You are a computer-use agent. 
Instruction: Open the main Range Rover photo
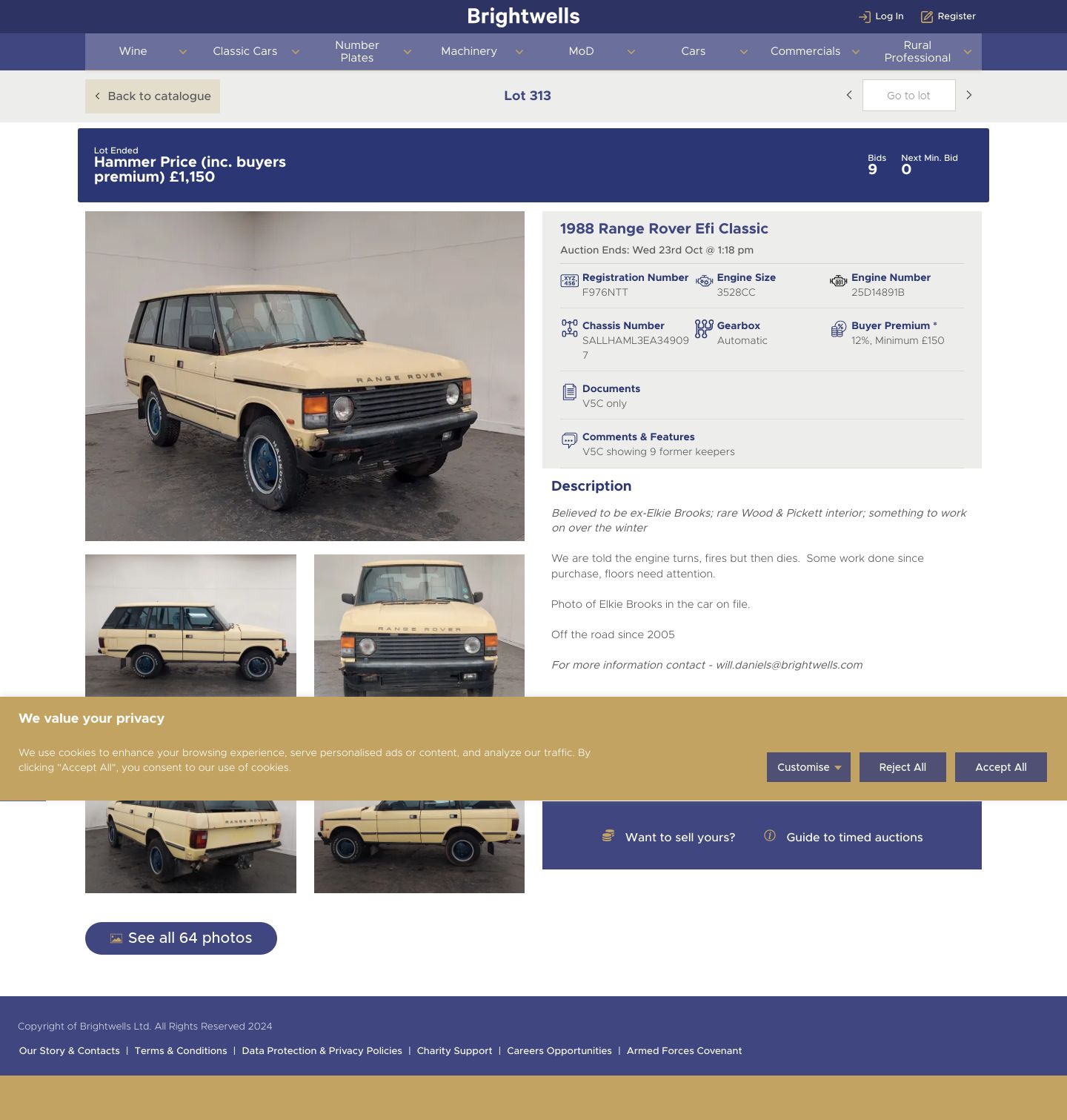click(305, 376)
